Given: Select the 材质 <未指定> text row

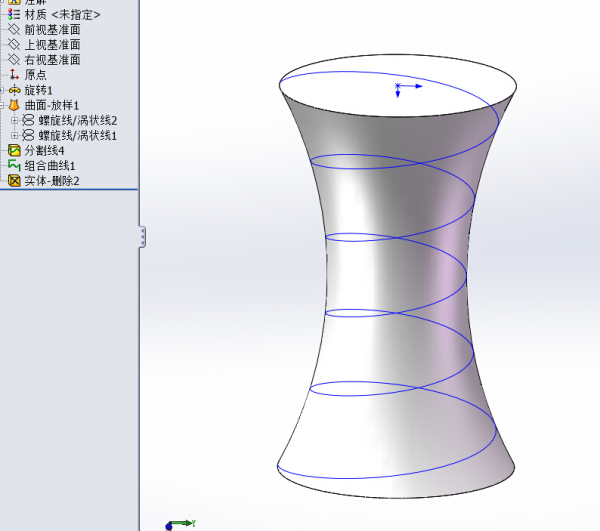Looking at the screenshot, I should [x=62, y=15].
